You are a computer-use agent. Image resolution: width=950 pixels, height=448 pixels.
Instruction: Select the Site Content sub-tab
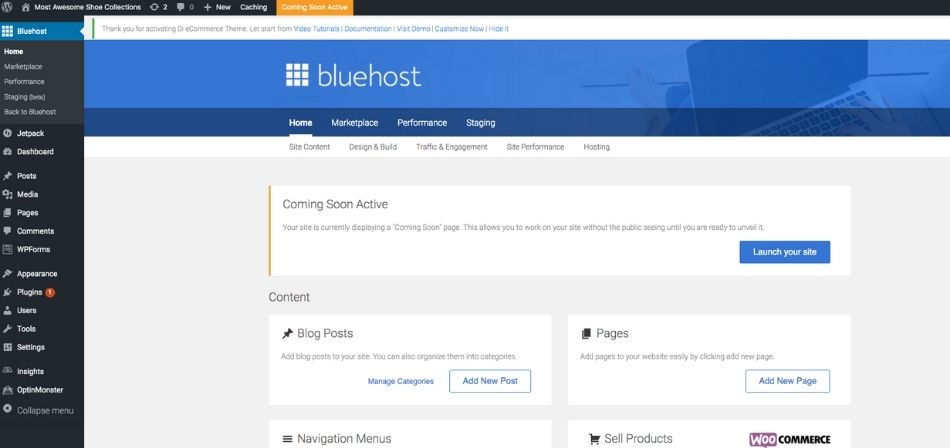[310, 147]
